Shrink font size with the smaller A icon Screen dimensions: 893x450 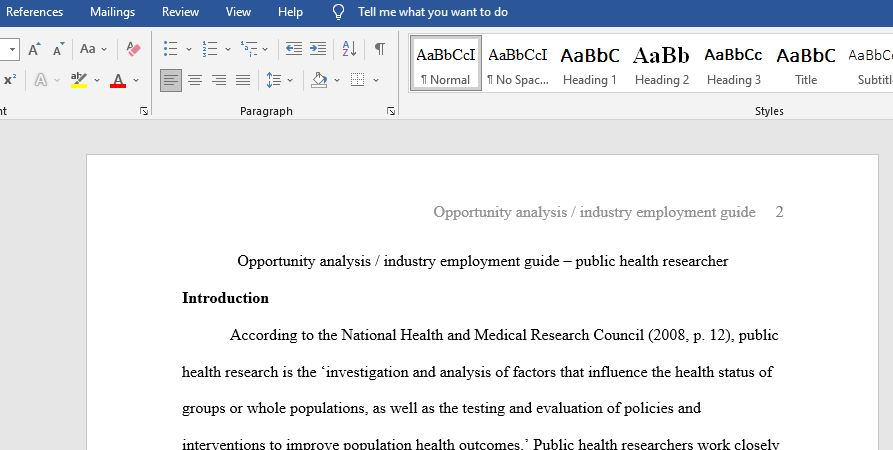coord(58,49)
